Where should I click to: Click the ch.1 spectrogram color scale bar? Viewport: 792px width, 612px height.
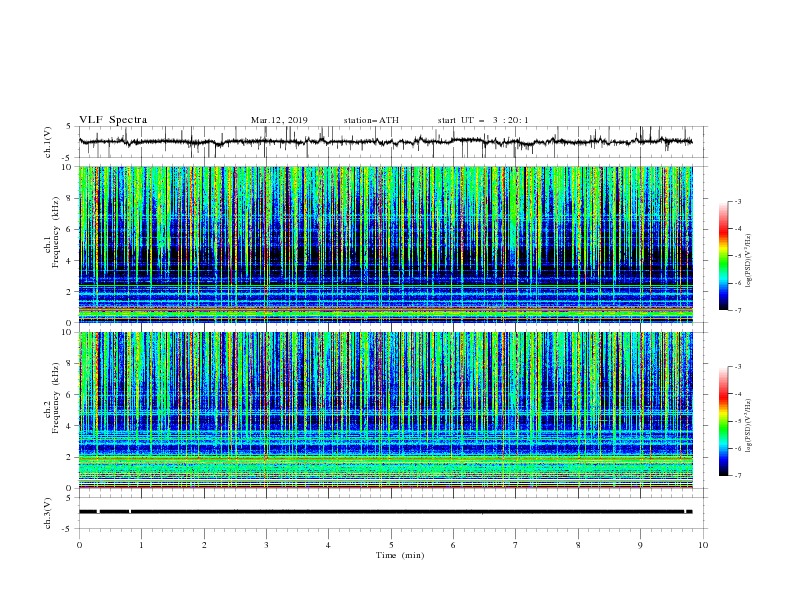point(723,256)
